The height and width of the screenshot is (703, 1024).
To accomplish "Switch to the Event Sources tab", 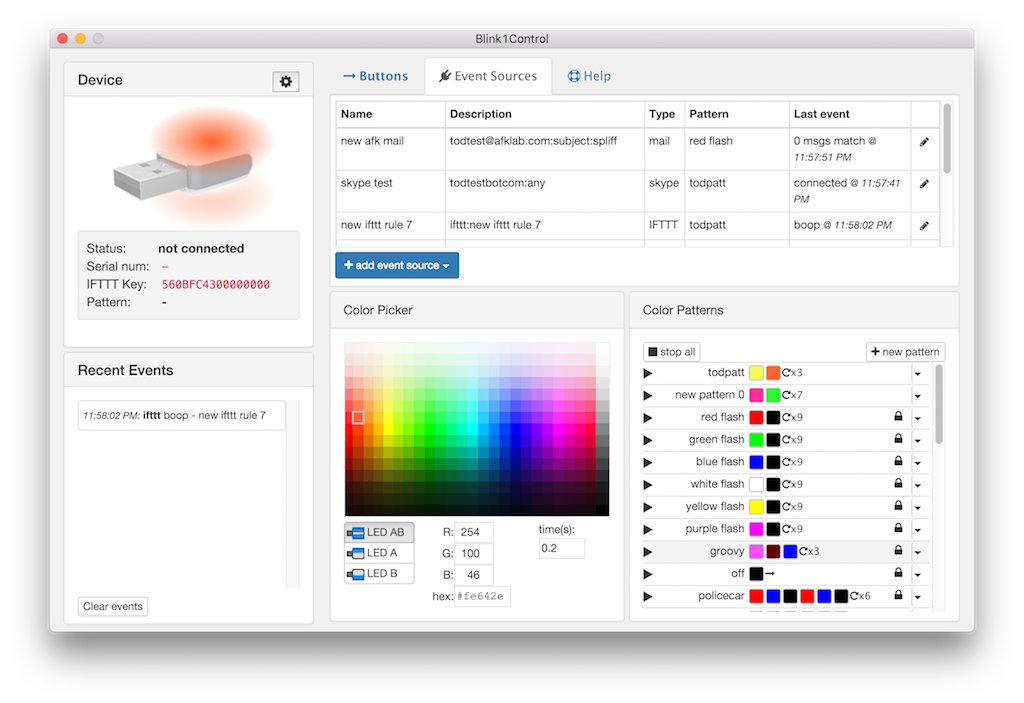I will coord(488,76).
